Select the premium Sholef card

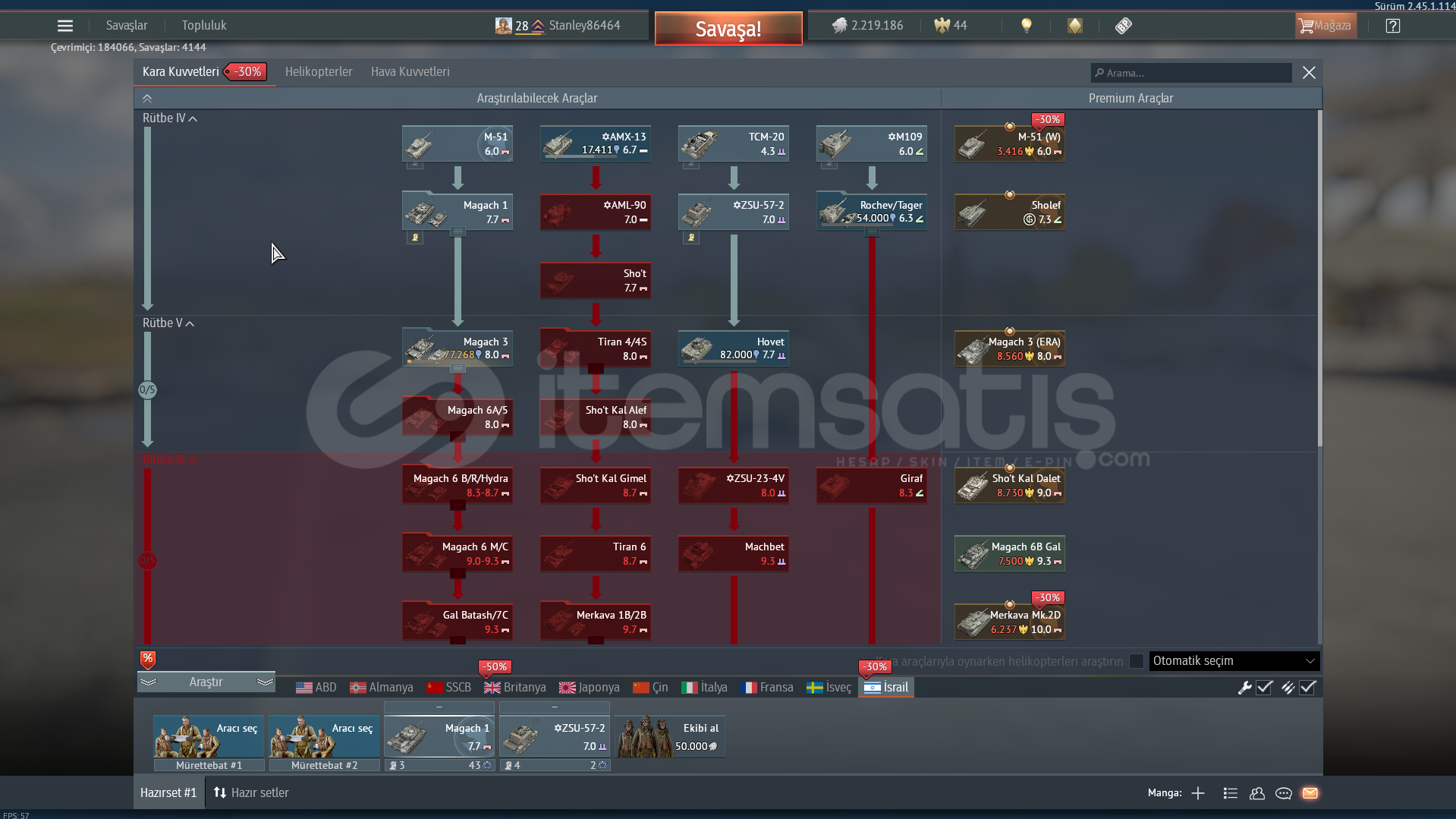pos(1010,212)
